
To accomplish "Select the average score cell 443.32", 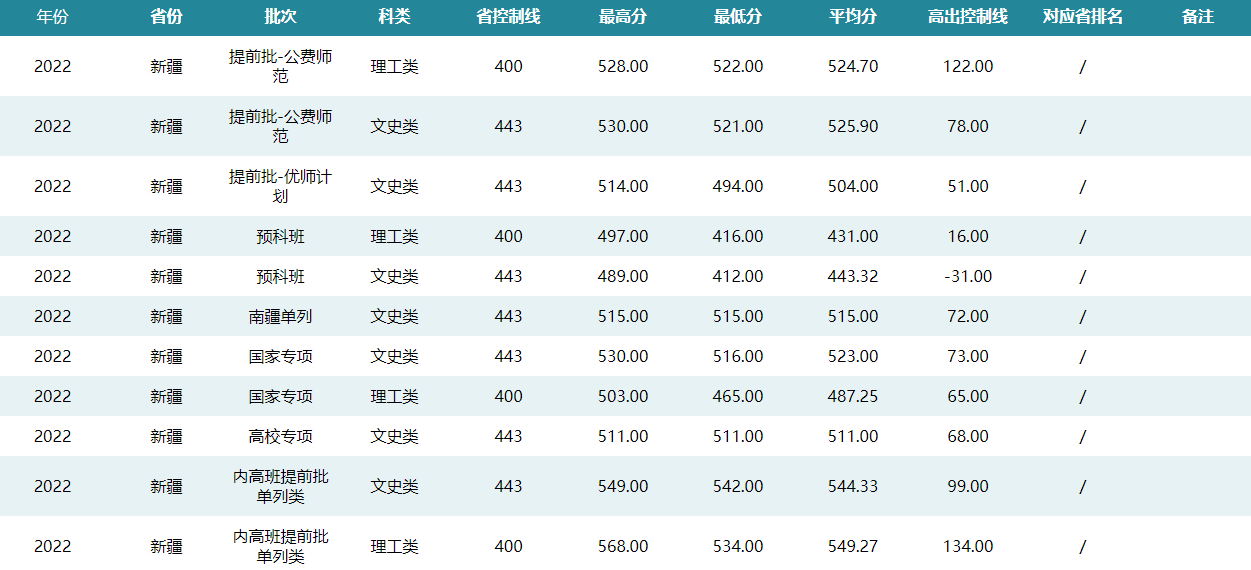I will 853,276.
